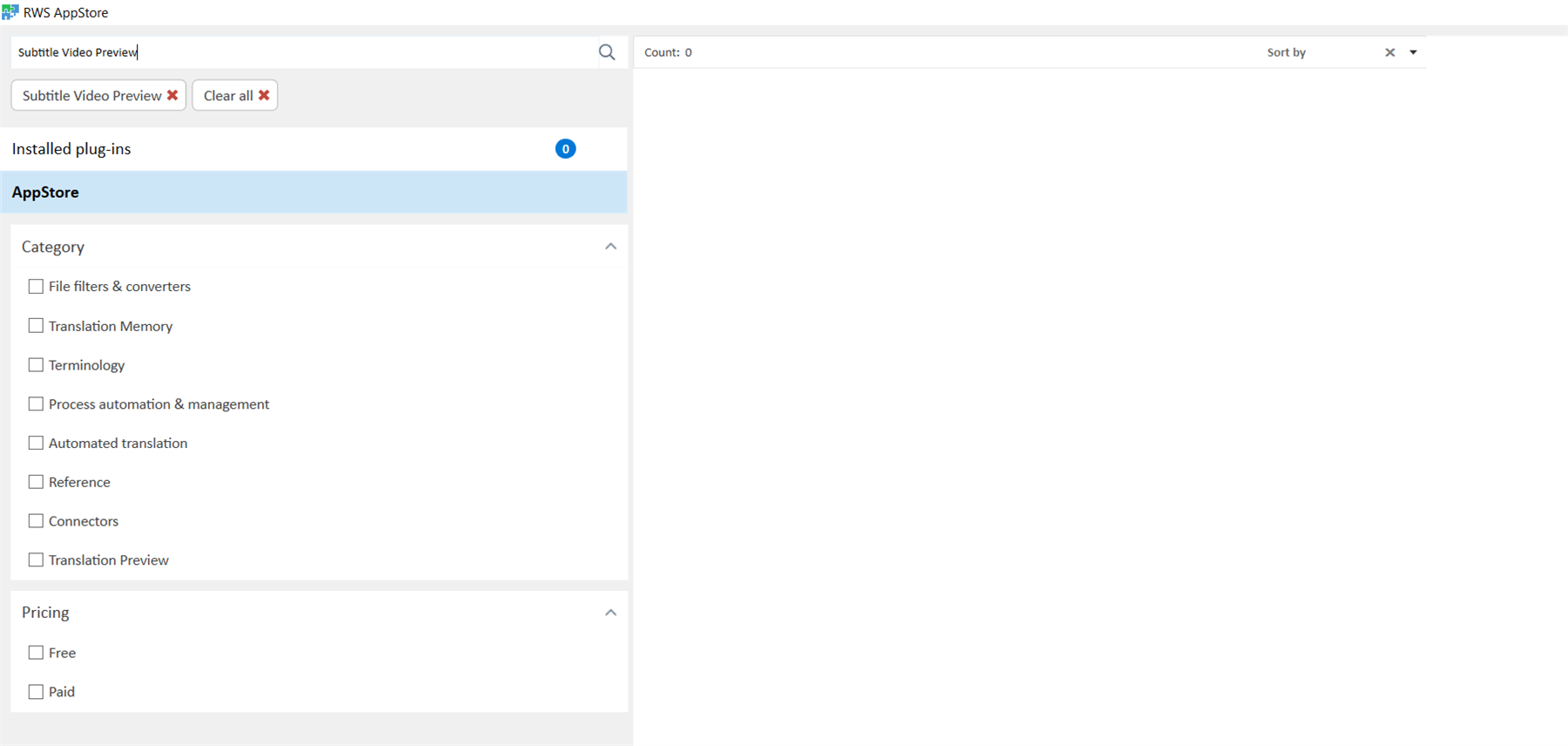This screenshot has width=1568, height=746.
Task: Filter by Paid pricing
Action: [x=36, y=691]
